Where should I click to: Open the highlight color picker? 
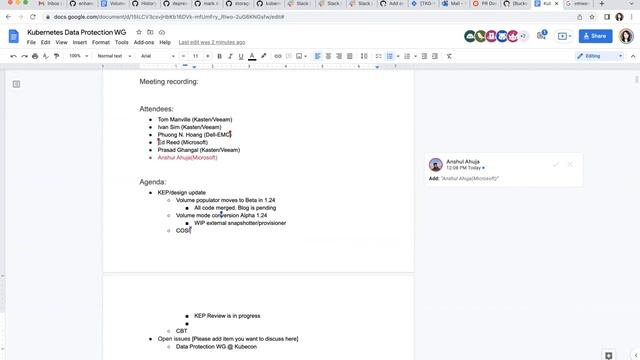263,56
